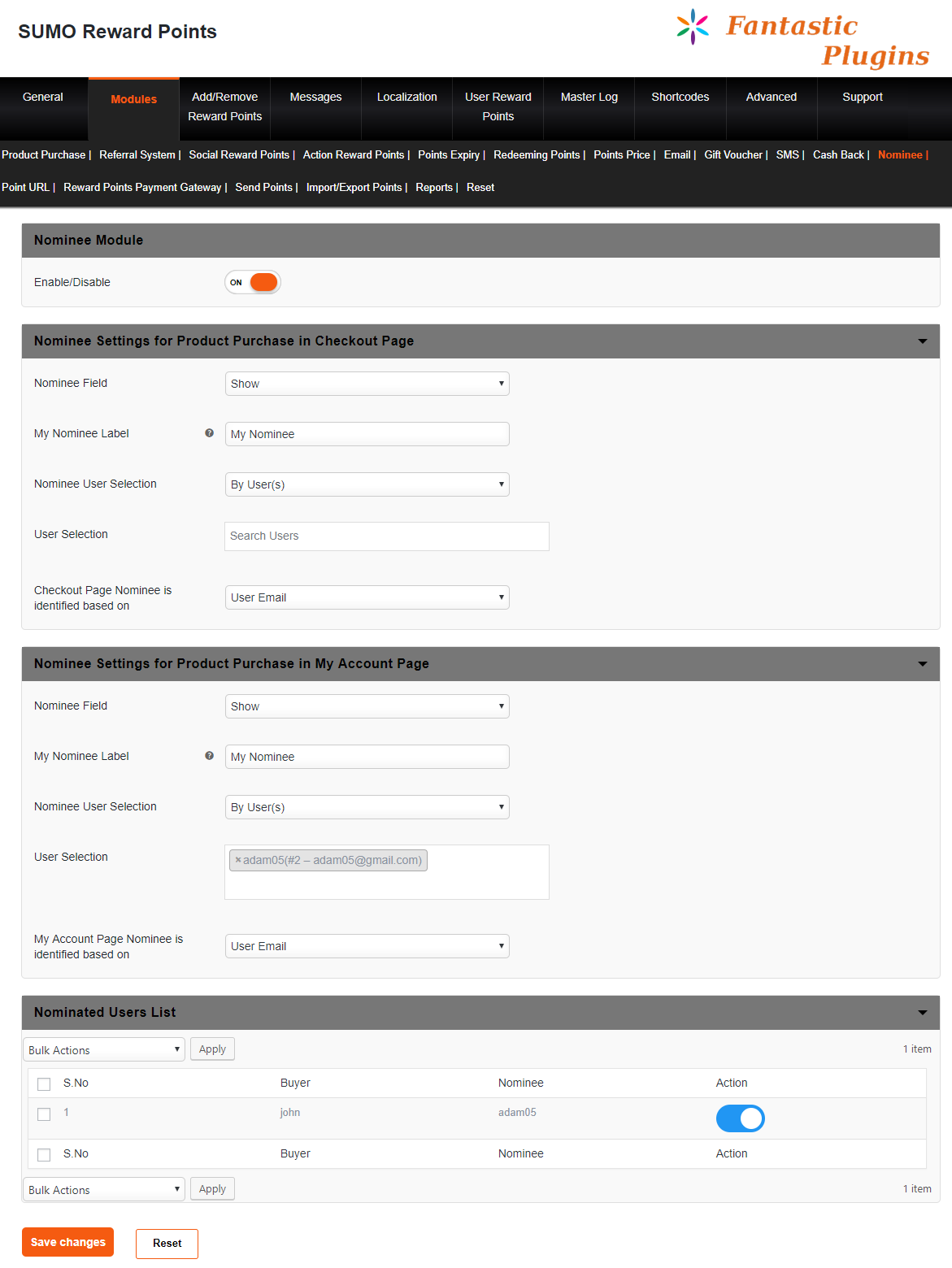Viewport: 952px width, 1268px height.
Task: Open help tooltip for Checkout My Nominee Label
Action: coord(209,433)
